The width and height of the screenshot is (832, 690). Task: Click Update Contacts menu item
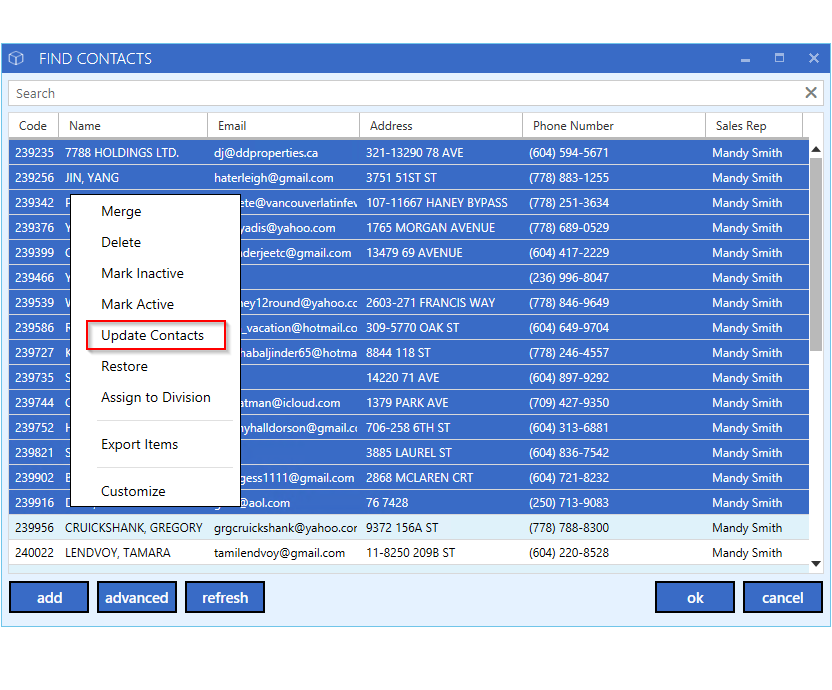pos(155,335)
